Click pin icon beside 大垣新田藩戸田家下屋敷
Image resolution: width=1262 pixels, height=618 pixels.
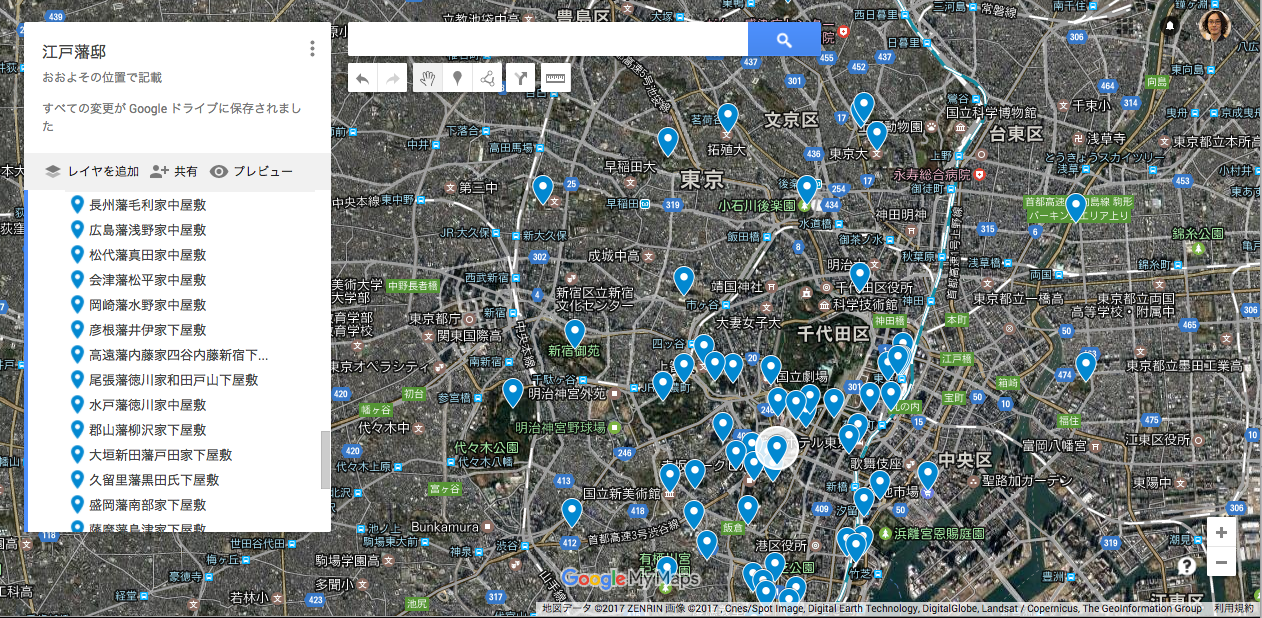coord(77,454)
